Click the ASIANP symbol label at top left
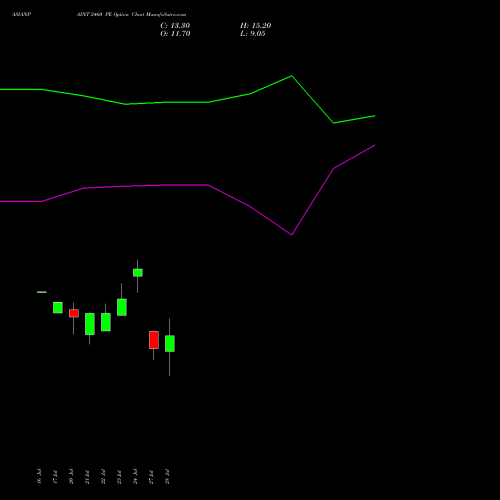Viewport: 500px width, 500px height. tap(21, 15)
